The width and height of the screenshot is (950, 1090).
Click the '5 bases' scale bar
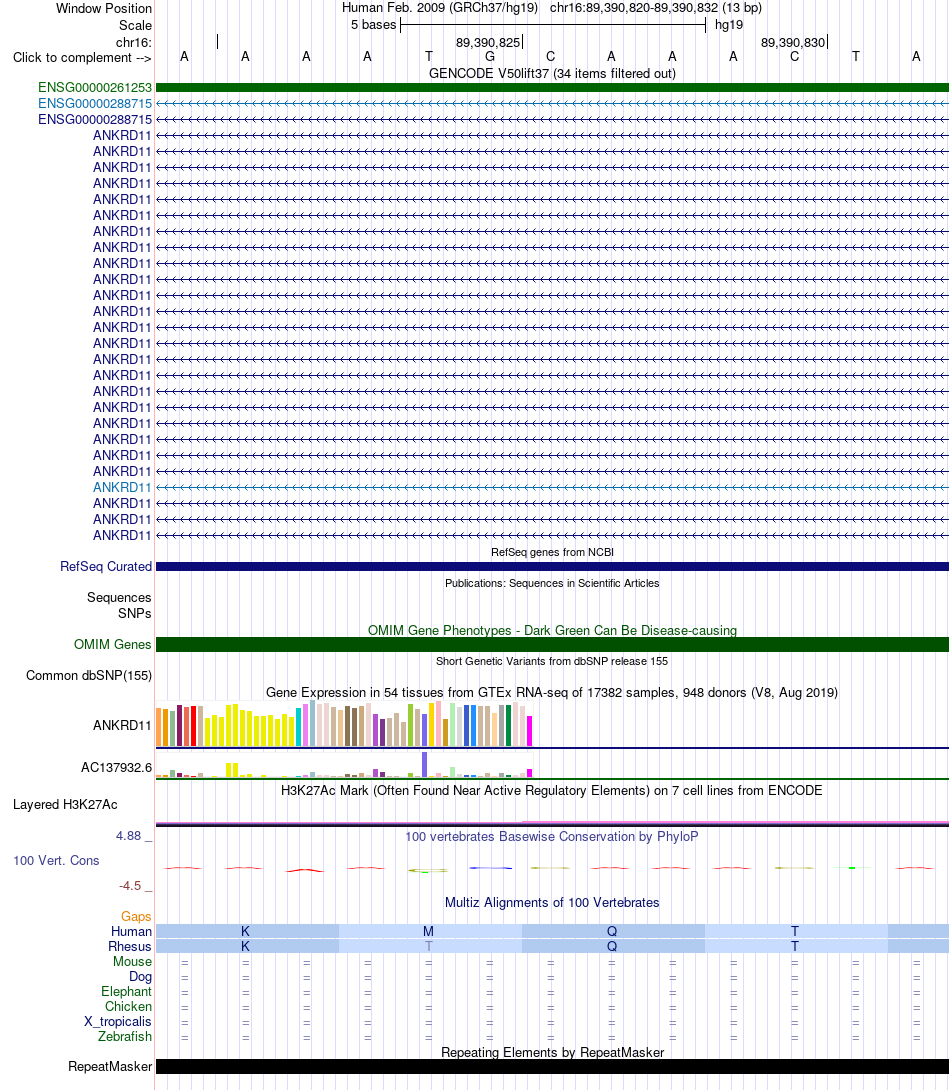(553, 25)
